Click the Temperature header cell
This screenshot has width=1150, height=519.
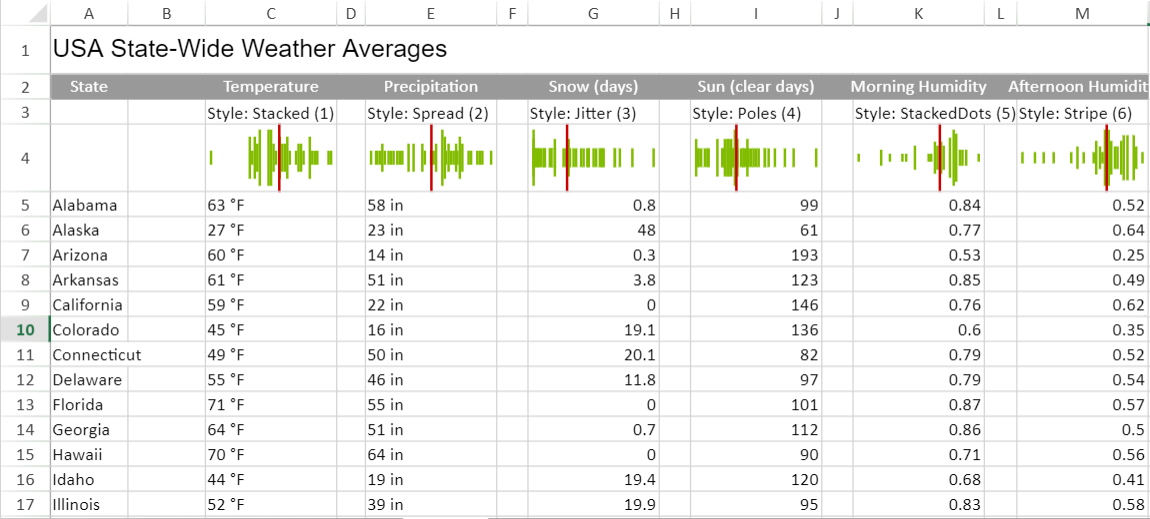point(271,87)
